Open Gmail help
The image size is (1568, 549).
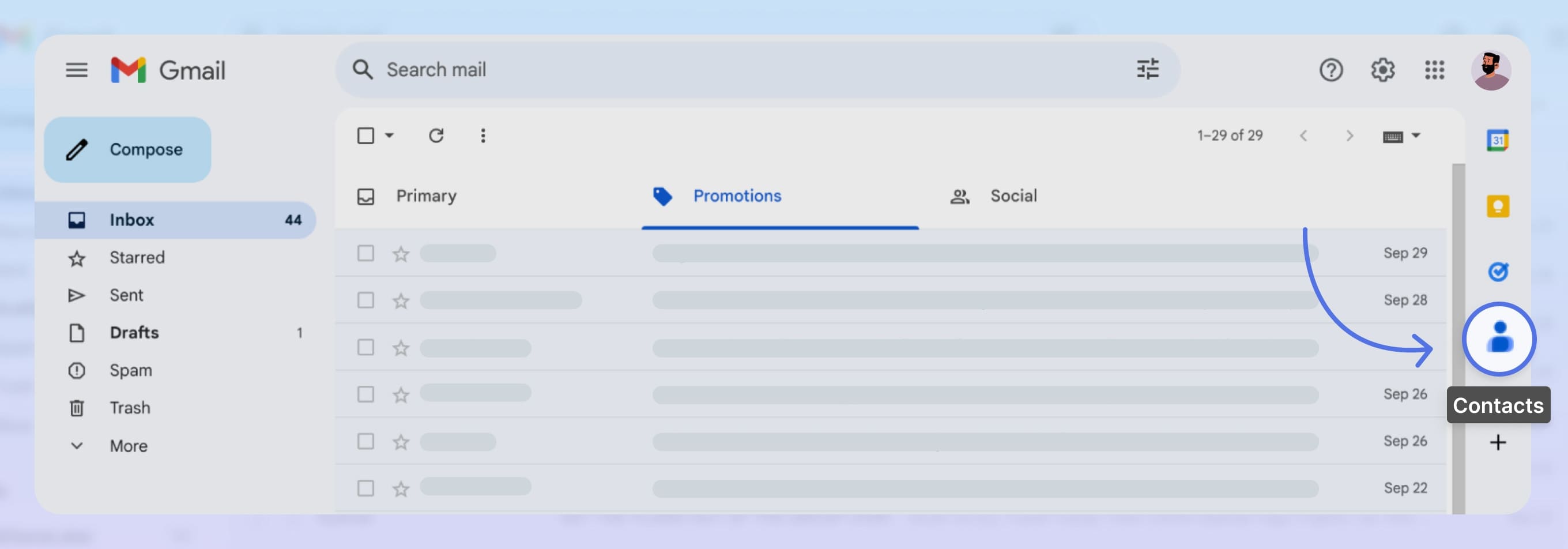[x=1330, y=69]
